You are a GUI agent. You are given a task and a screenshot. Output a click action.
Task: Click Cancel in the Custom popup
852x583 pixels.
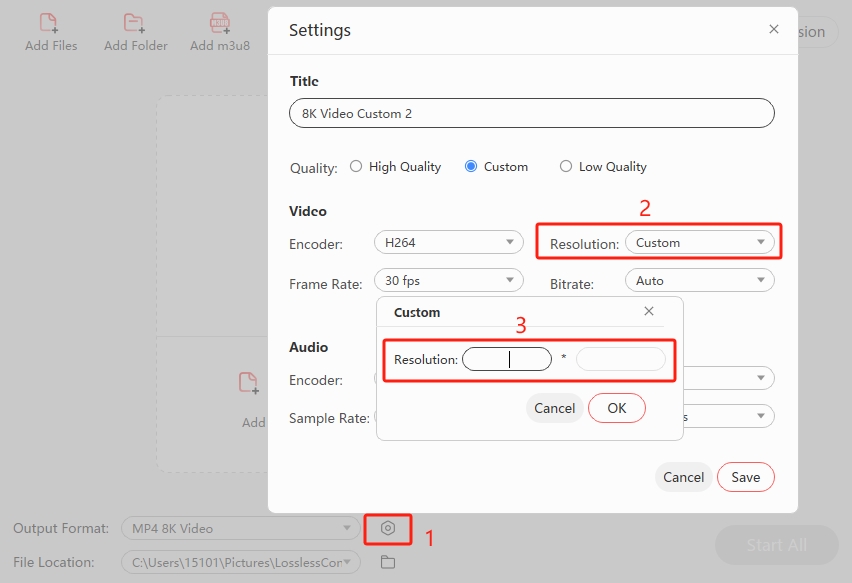coord(554,408)
